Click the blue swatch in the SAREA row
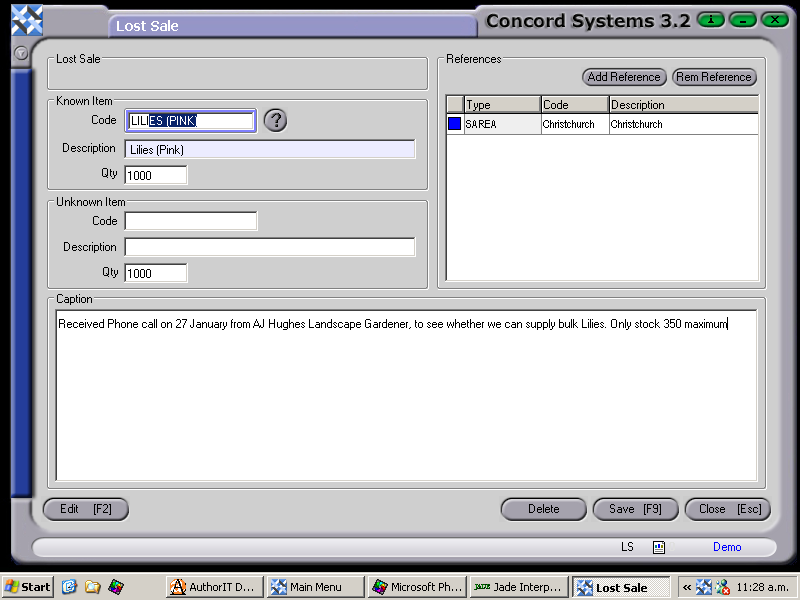Viewport: 800px width, 600px height. tap(454, 123)
